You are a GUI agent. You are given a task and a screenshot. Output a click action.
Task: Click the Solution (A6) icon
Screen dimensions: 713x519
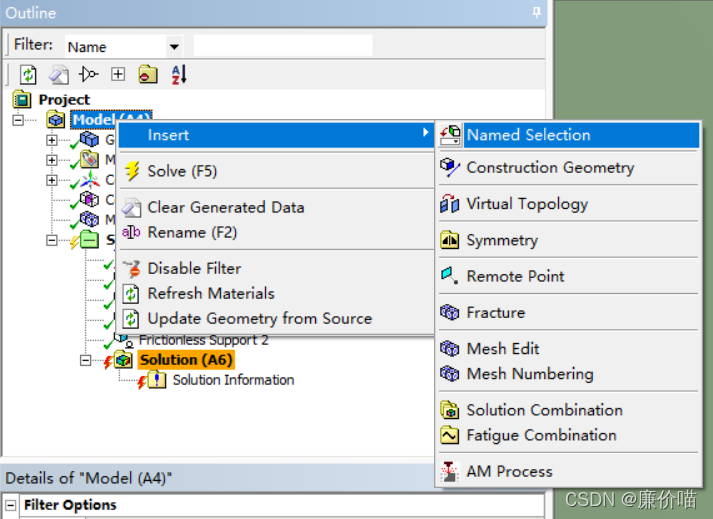[123, 360]
